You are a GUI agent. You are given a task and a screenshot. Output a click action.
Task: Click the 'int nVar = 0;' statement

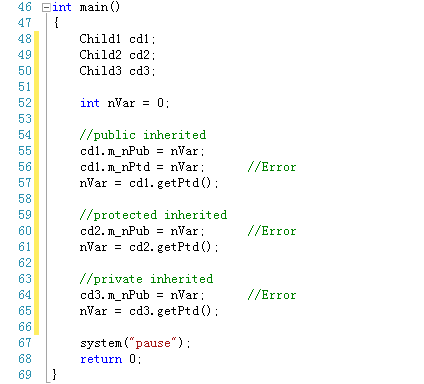click(125, 103)
